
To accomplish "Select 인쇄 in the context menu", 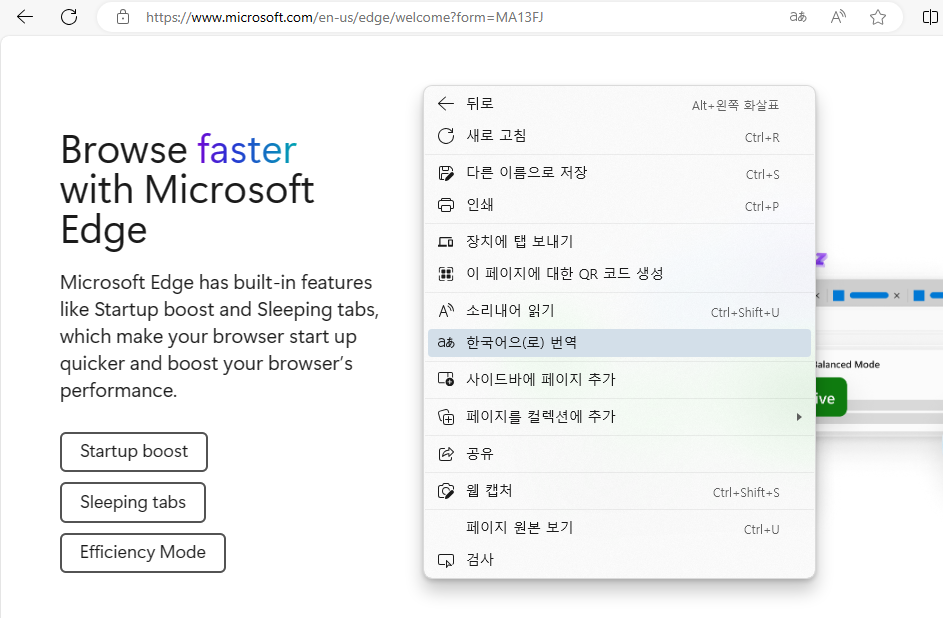I will pyautogui.click(x=619, y=205).
